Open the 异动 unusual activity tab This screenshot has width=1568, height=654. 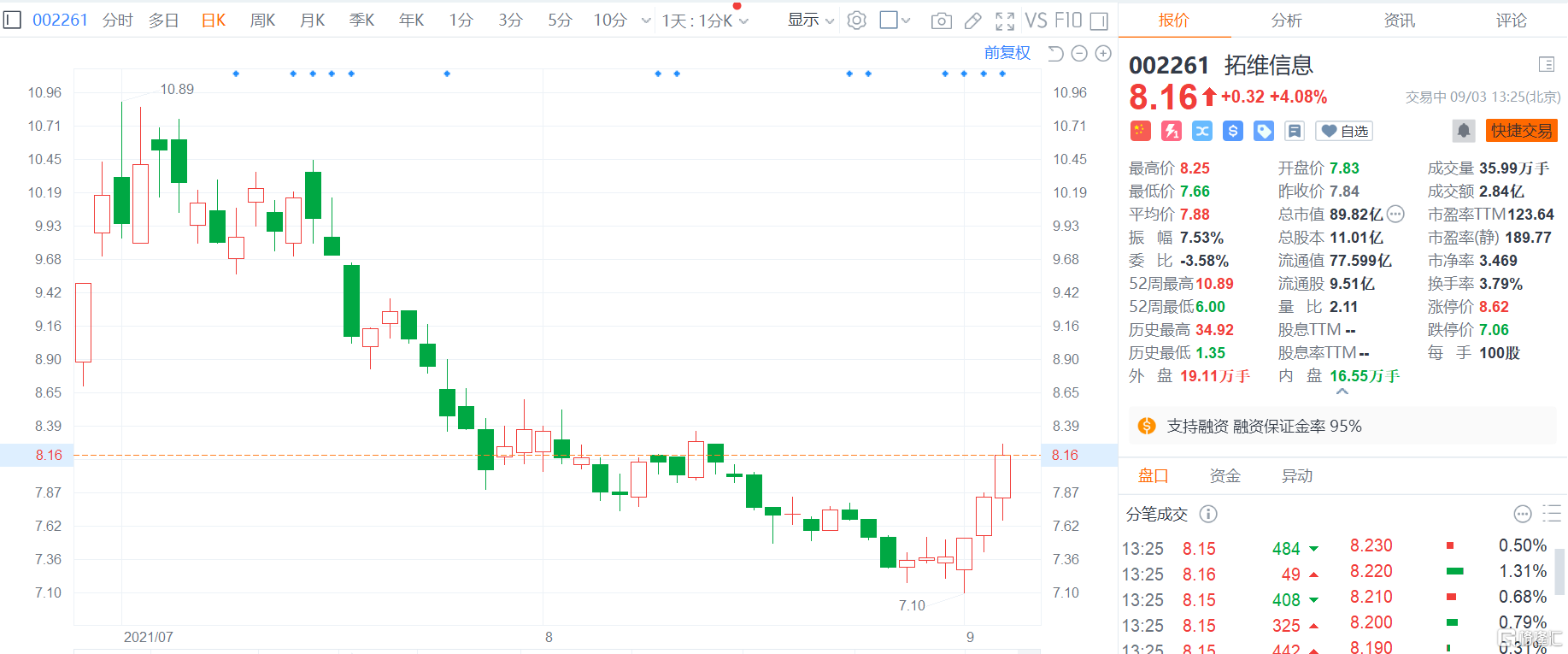click(x=1297, y=476)
